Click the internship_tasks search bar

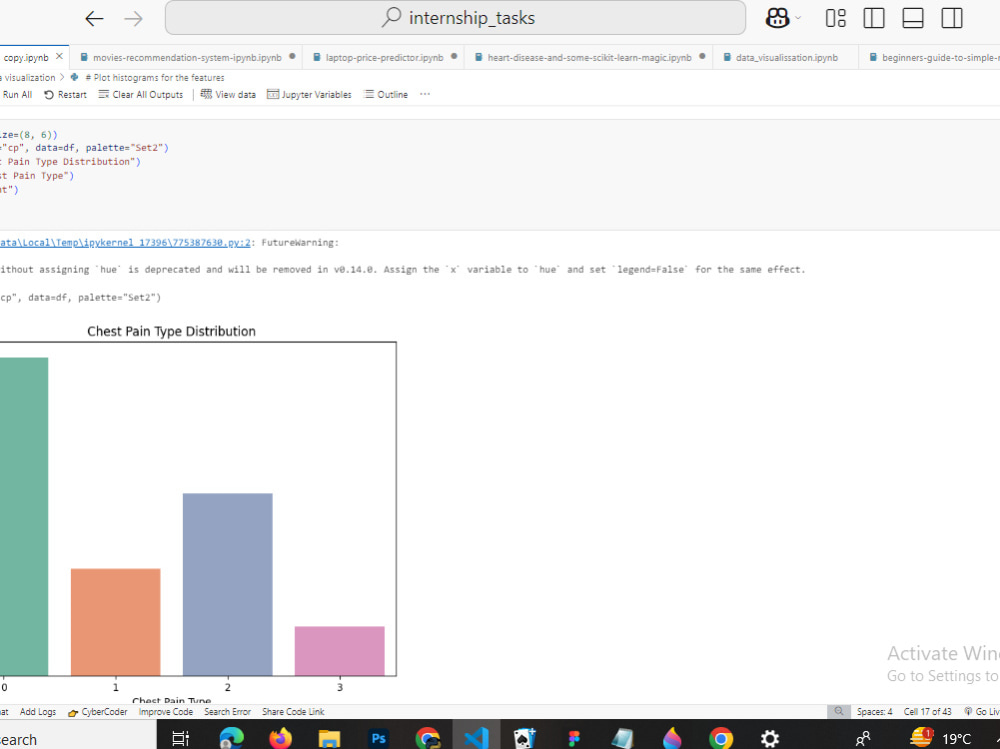click(x=455, y=18)
